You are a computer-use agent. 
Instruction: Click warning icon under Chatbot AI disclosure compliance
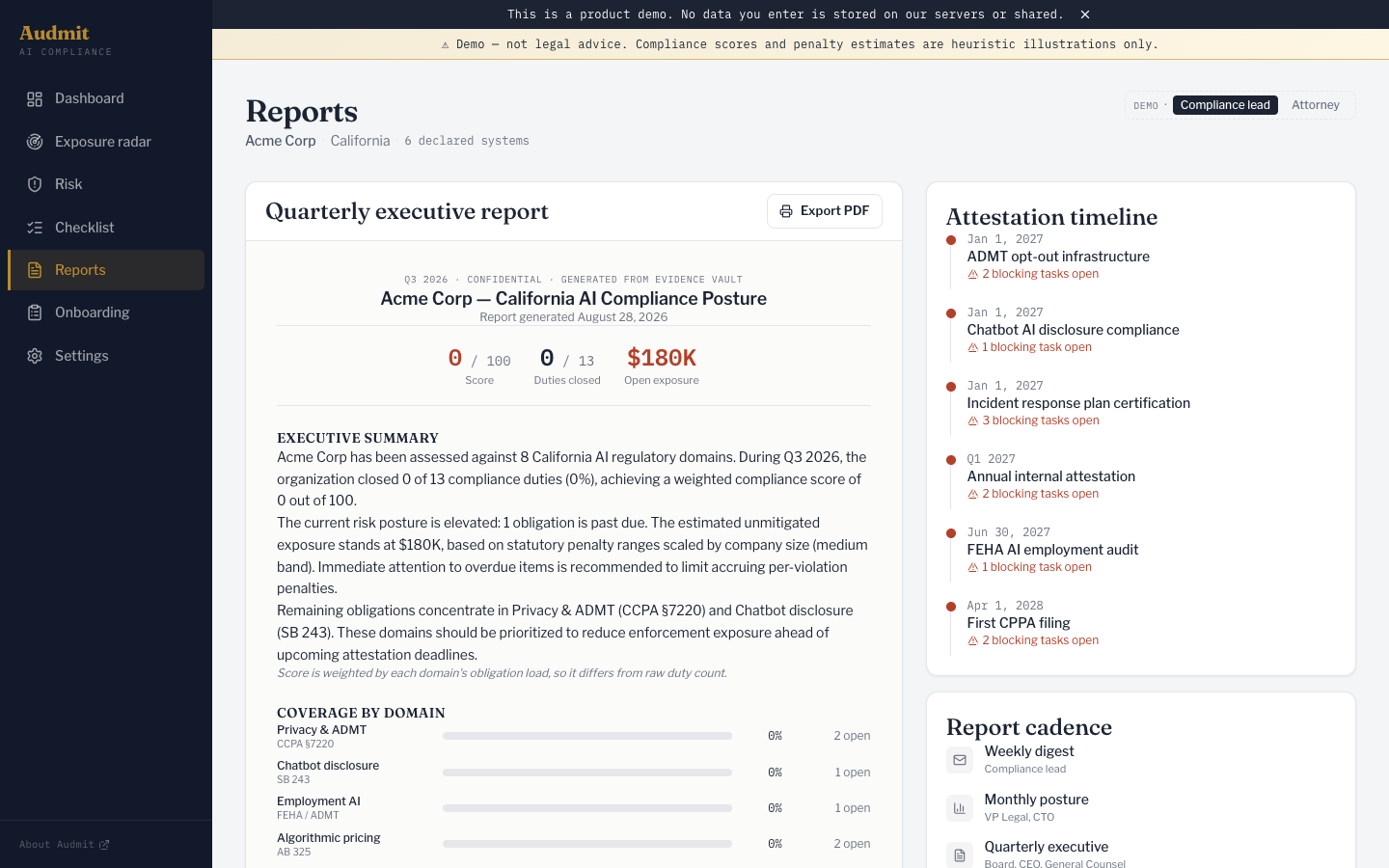coord(973,348)
